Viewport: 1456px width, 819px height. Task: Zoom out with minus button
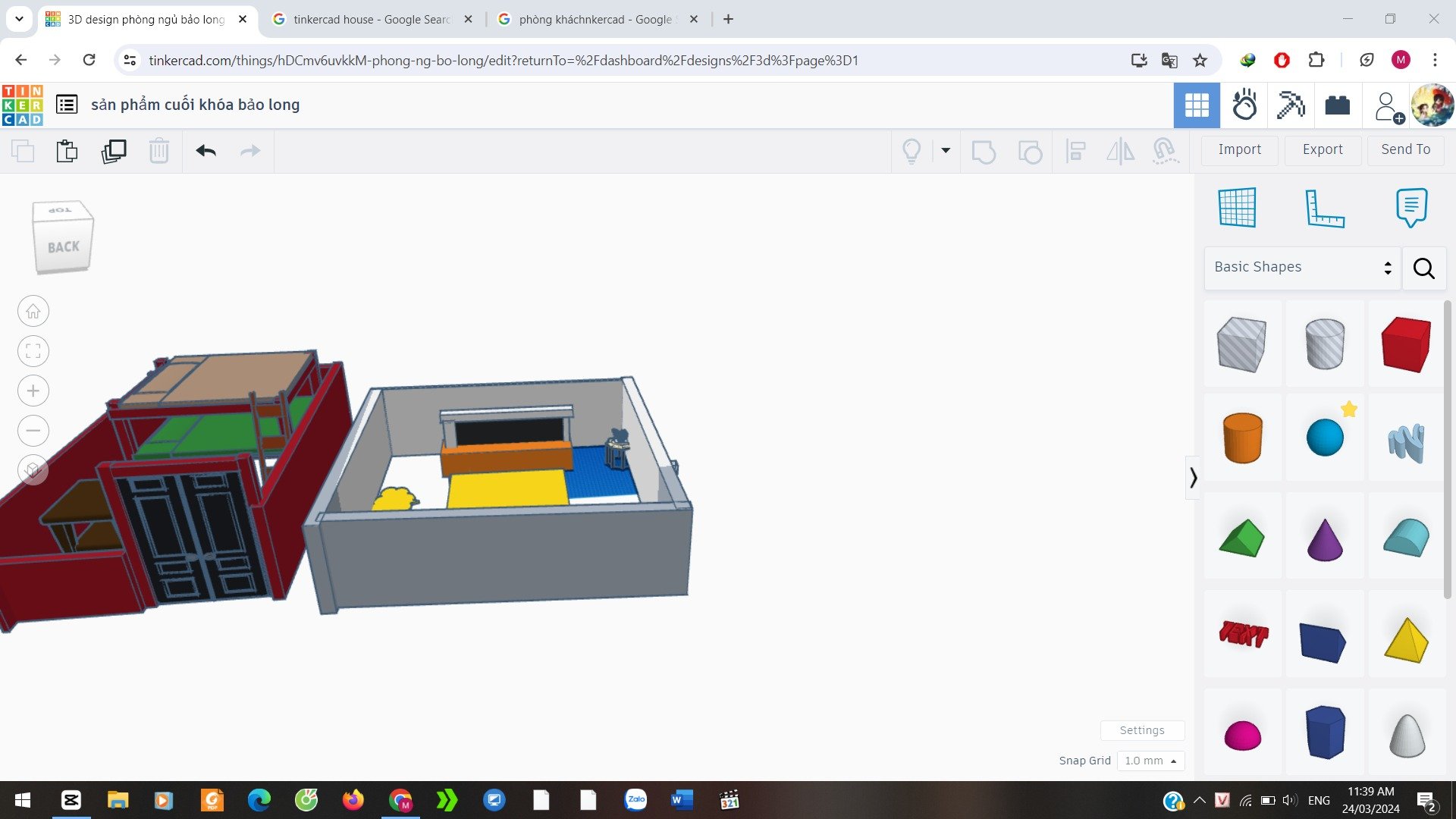click(x=33, y=431)
